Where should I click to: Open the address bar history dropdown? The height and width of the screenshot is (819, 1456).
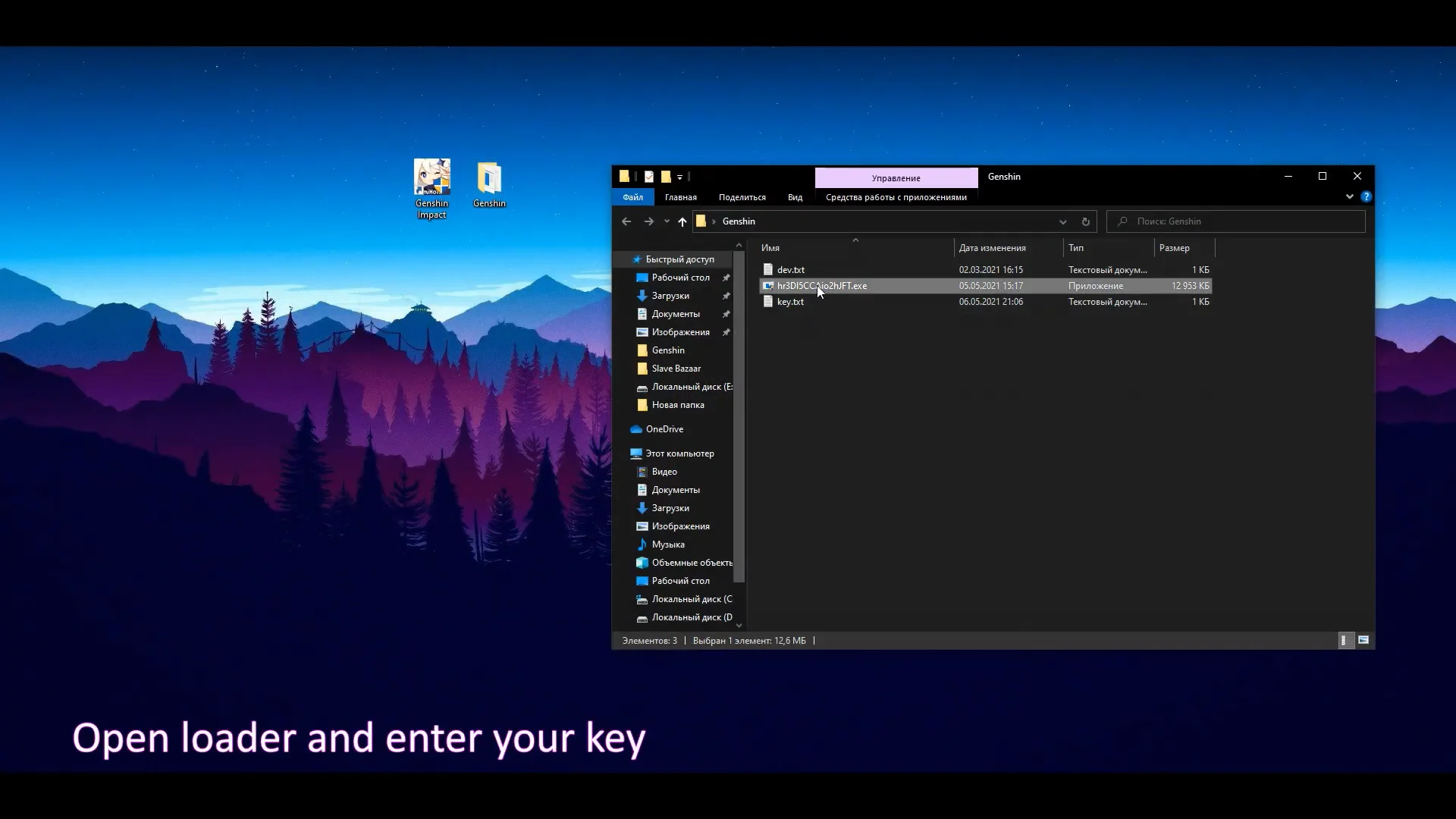[1062, 221]
